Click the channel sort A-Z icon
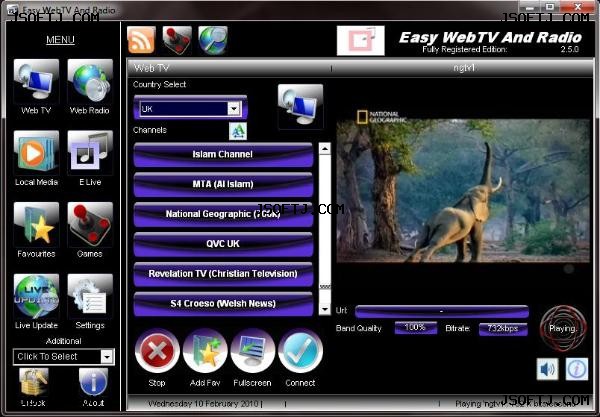The image size is (600, 417). (x=238, y=131)
